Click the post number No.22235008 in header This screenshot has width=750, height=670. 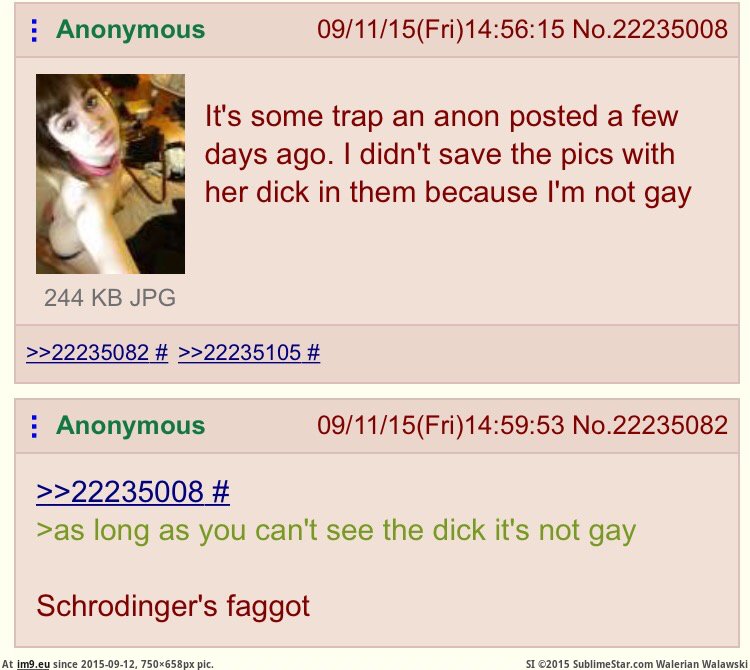coord(650,29)
